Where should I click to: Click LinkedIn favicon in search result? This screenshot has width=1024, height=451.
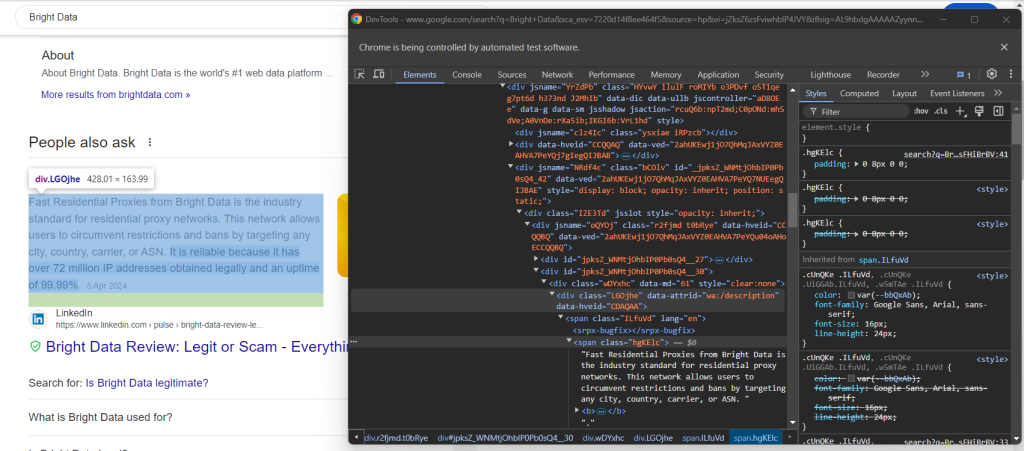click(38, 319)
